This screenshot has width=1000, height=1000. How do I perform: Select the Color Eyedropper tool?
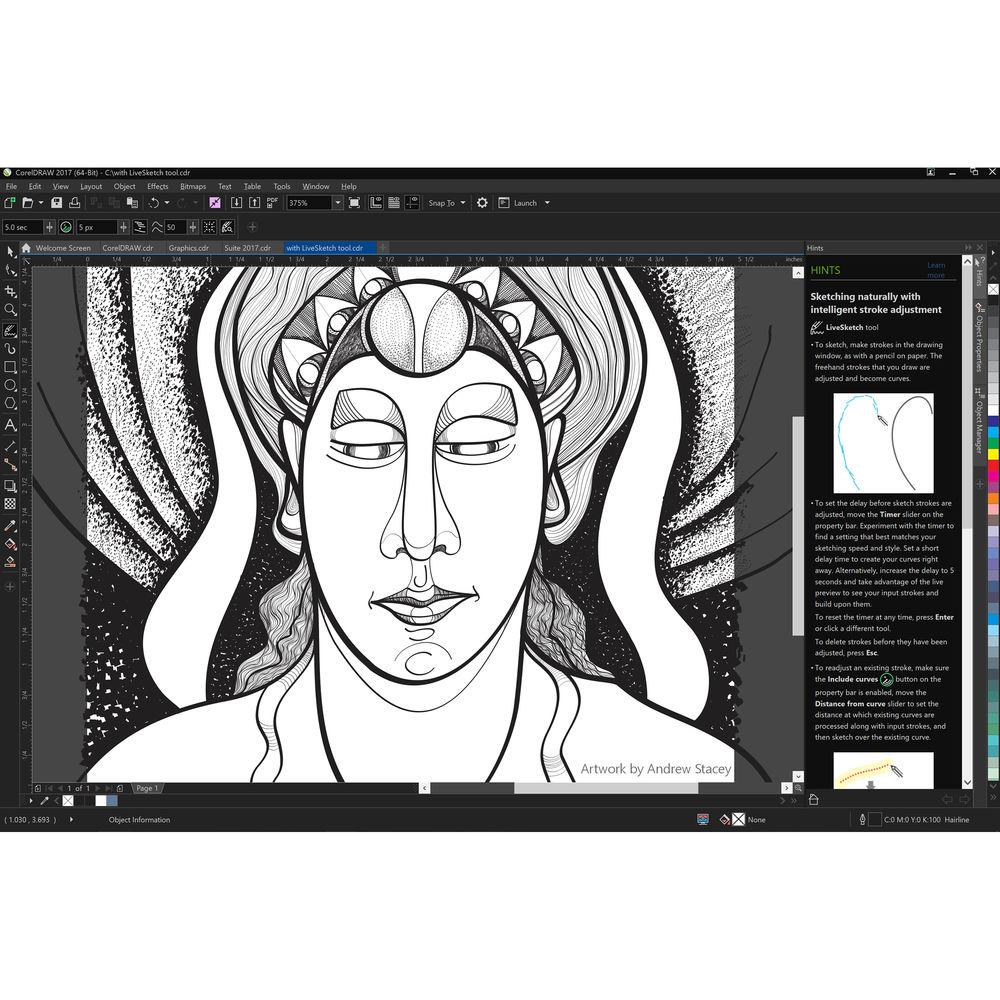[x=10, y=525]
